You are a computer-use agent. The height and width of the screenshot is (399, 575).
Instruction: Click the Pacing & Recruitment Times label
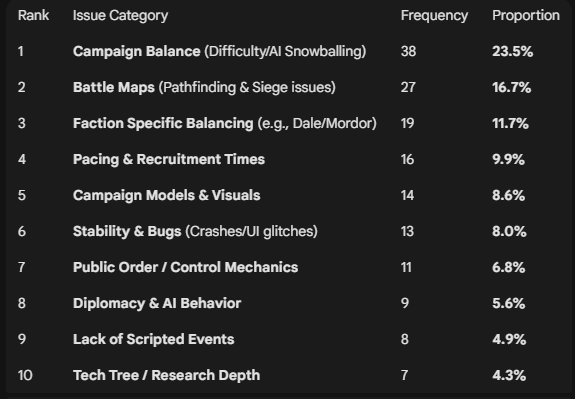(169, 160)
